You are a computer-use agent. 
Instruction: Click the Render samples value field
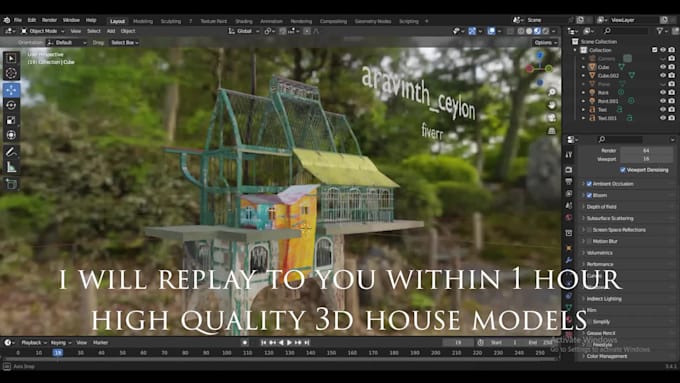coord(646,151)
